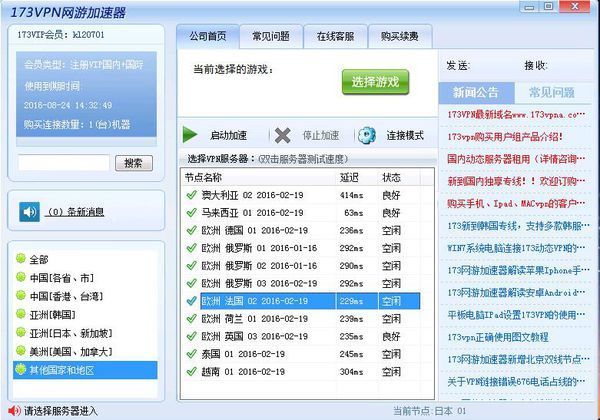Open news 新增北京双线节点 link
The image size is (600, 420).
coord(518,359)
